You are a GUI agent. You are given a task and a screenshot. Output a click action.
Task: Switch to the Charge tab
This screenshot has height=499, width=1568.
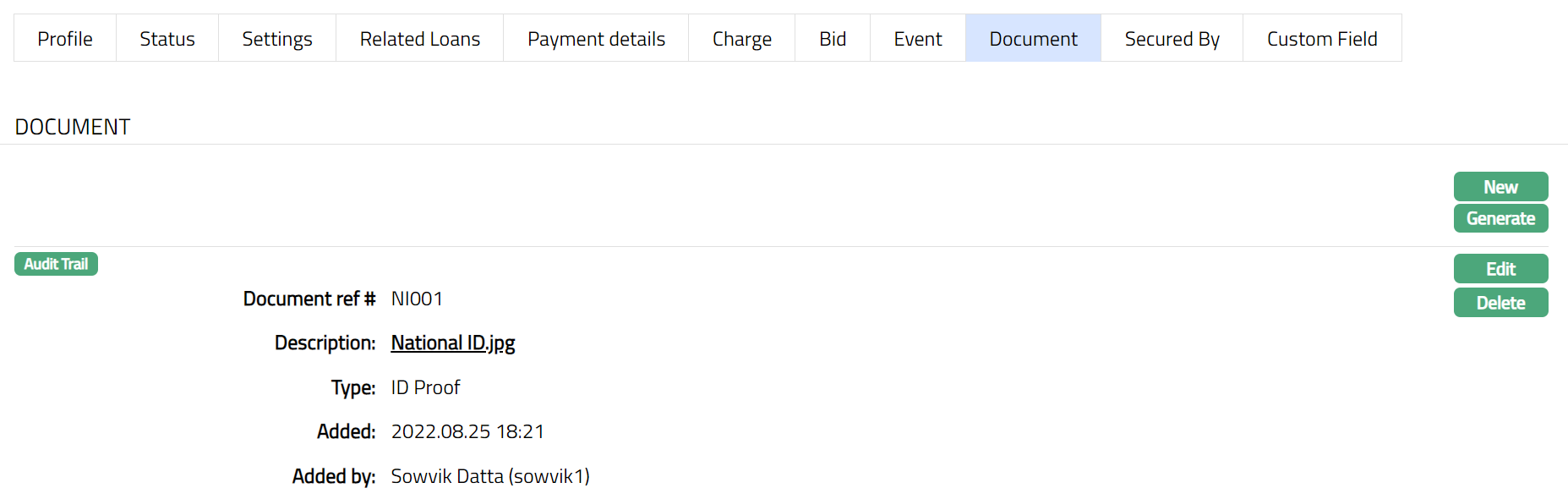(741, 39)
